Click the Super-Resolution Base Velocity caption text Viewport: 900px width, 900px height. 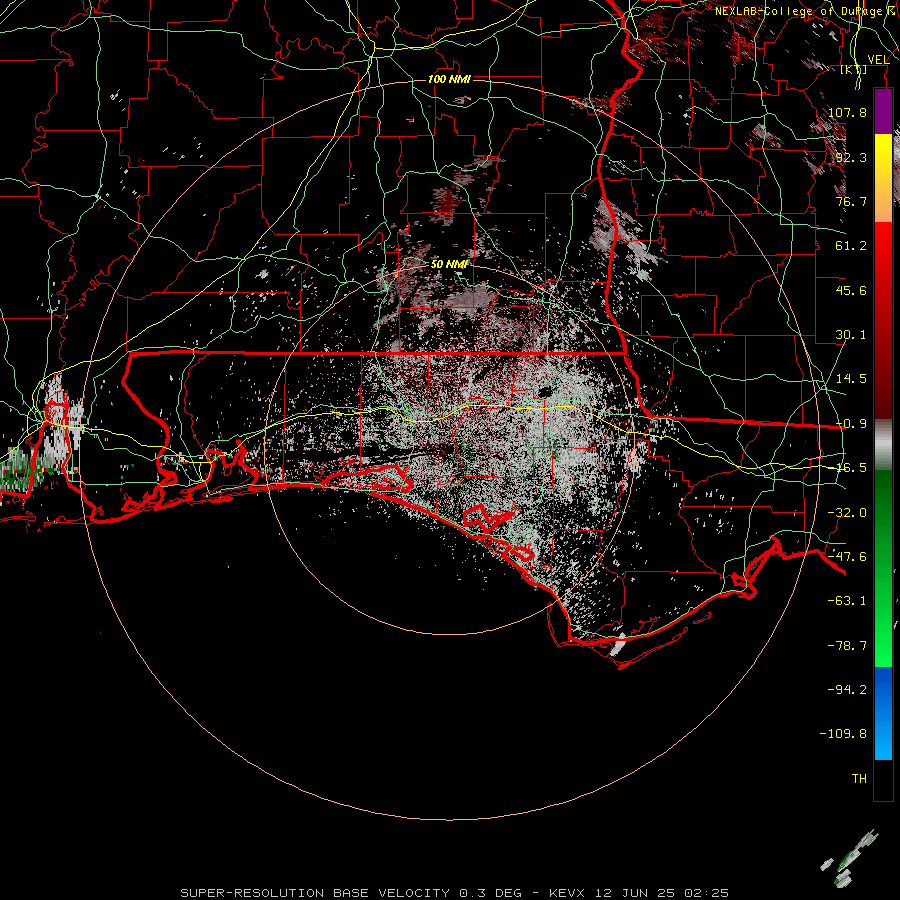pos(455,893)
